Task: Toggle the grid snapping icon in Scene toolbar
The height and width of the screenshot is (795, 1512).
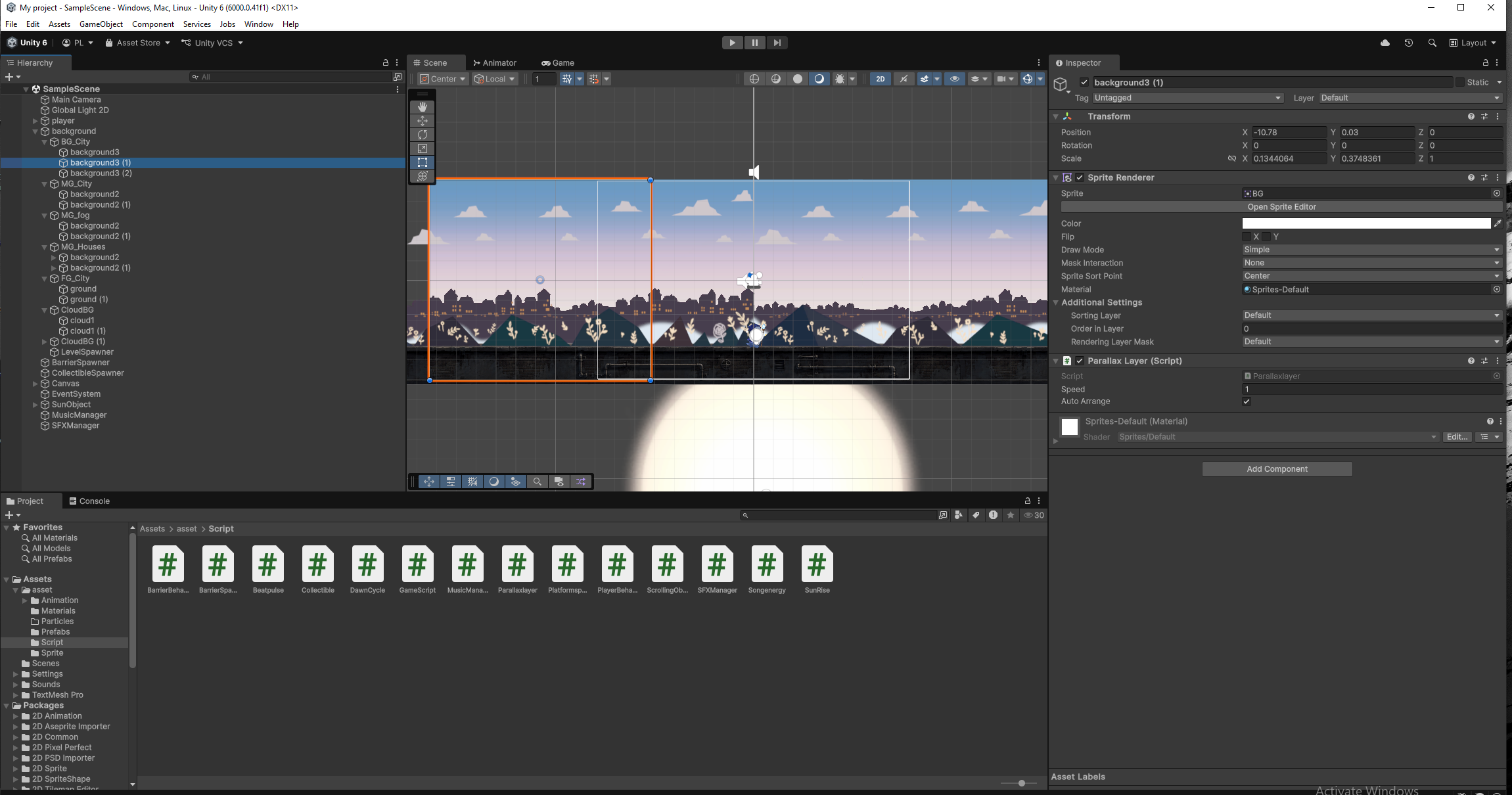Action: point(567,79)
